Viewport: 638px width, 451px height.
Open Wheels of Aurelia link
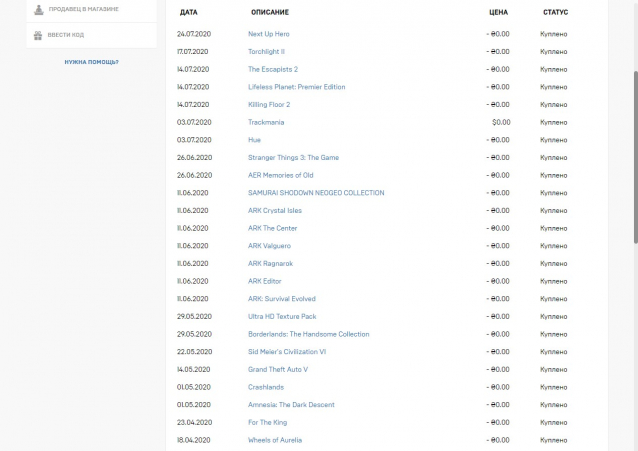coord(275,440)
